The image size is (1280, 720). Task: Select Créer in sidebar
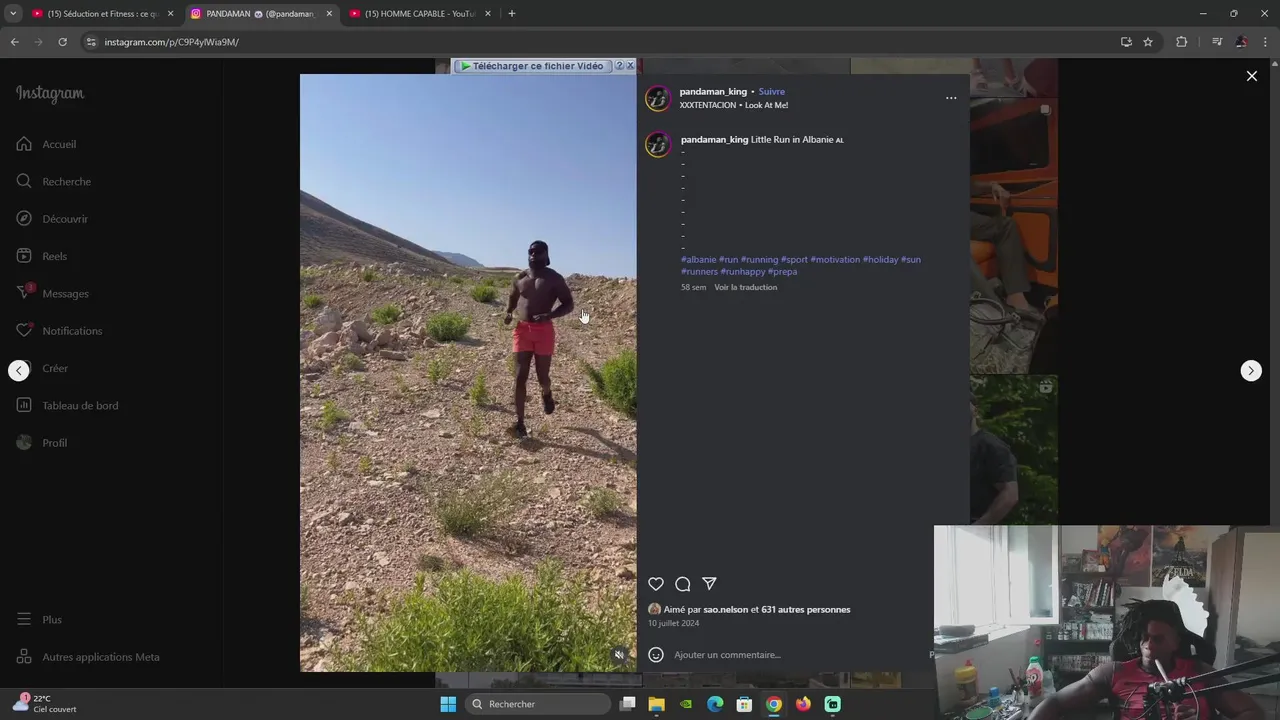tap(42, 368)
